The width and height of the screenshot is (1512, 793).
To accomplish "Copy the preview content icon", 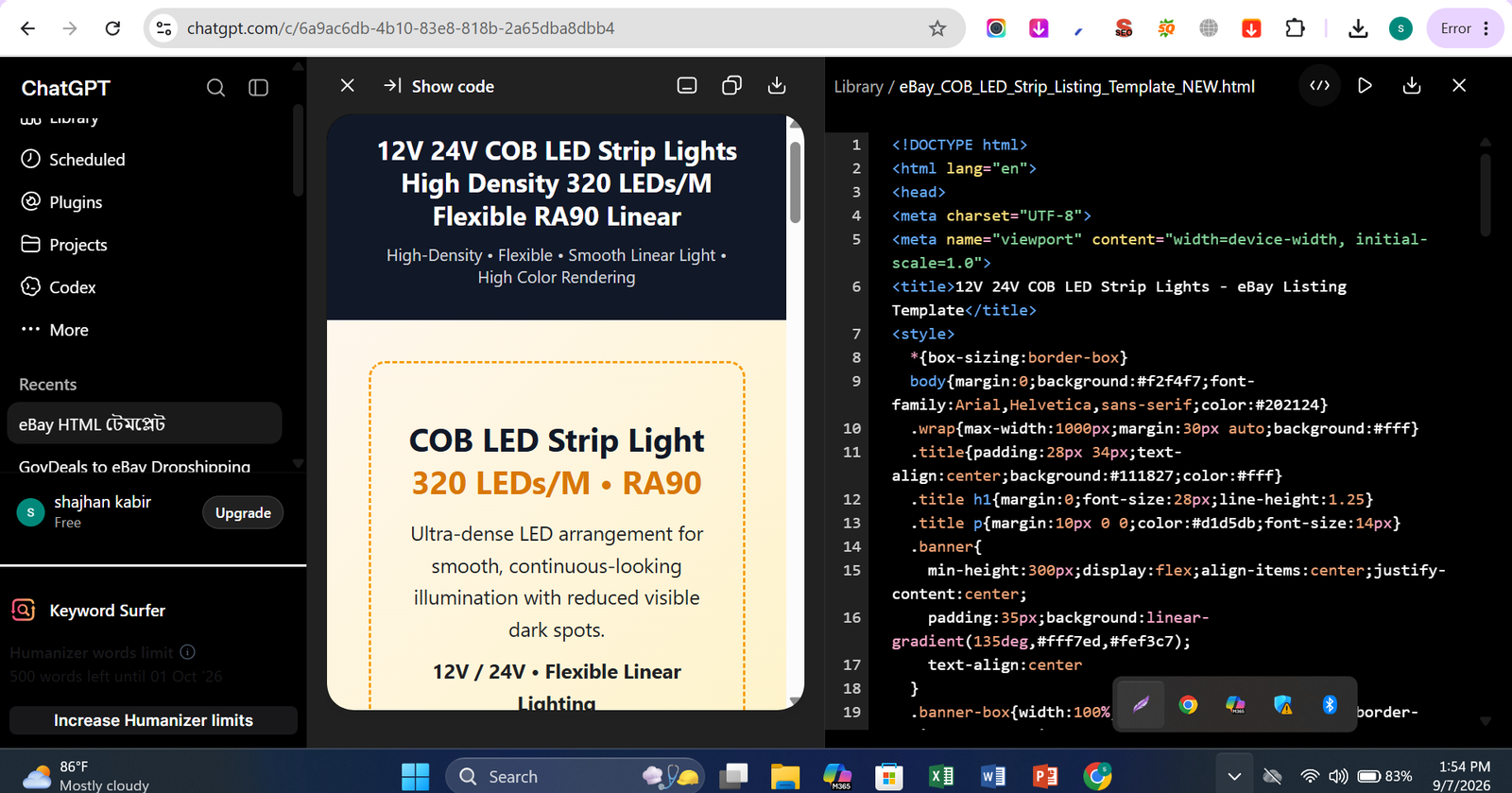I will pos(731,86).
